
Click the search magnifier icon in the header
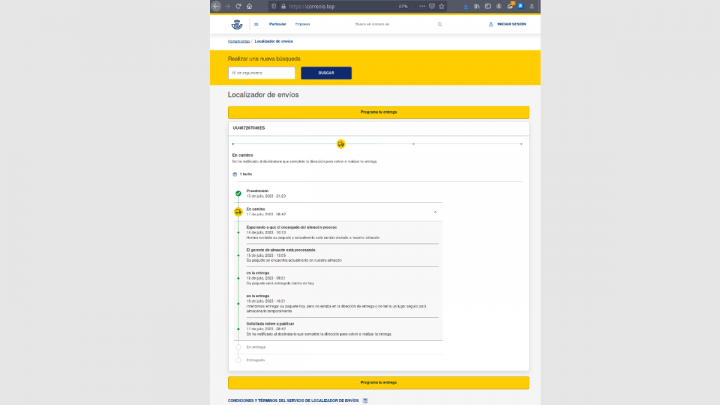point(441,23)
